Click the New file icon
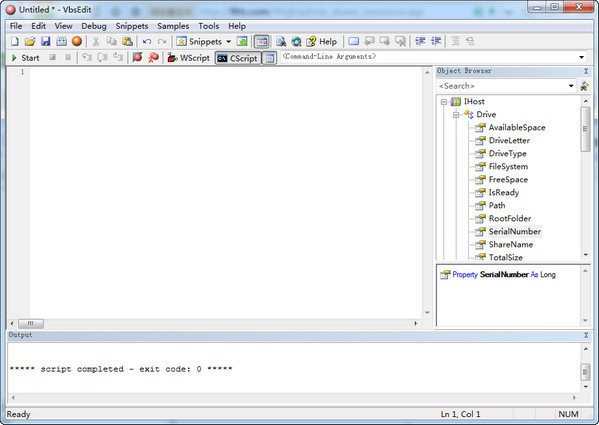The width and height of the screenshot is (599, 425). (15, 41)
